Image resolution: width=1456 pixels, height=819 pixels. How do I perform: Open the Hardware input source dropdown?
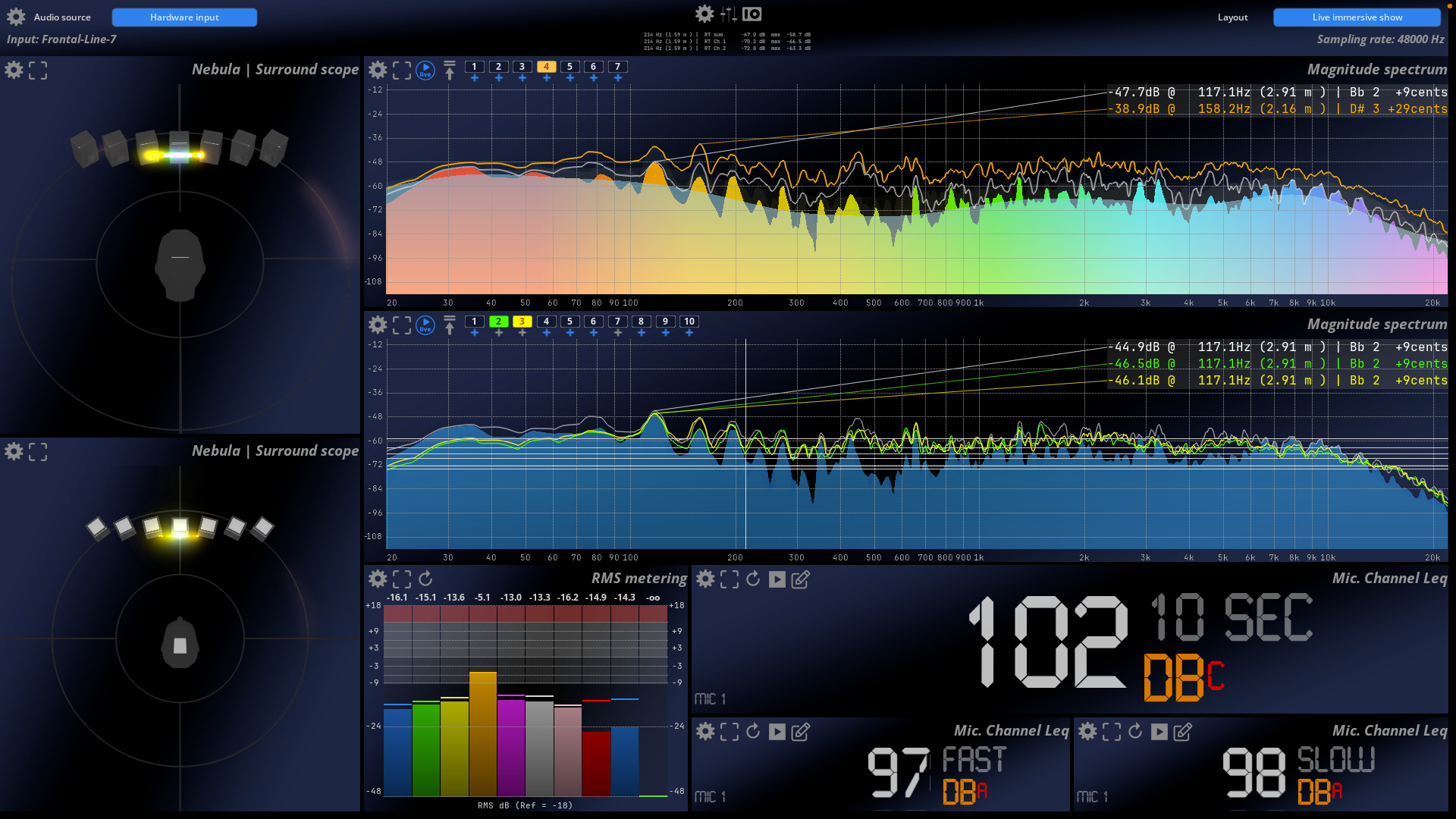pyautogui.click(x=184, y=17)
